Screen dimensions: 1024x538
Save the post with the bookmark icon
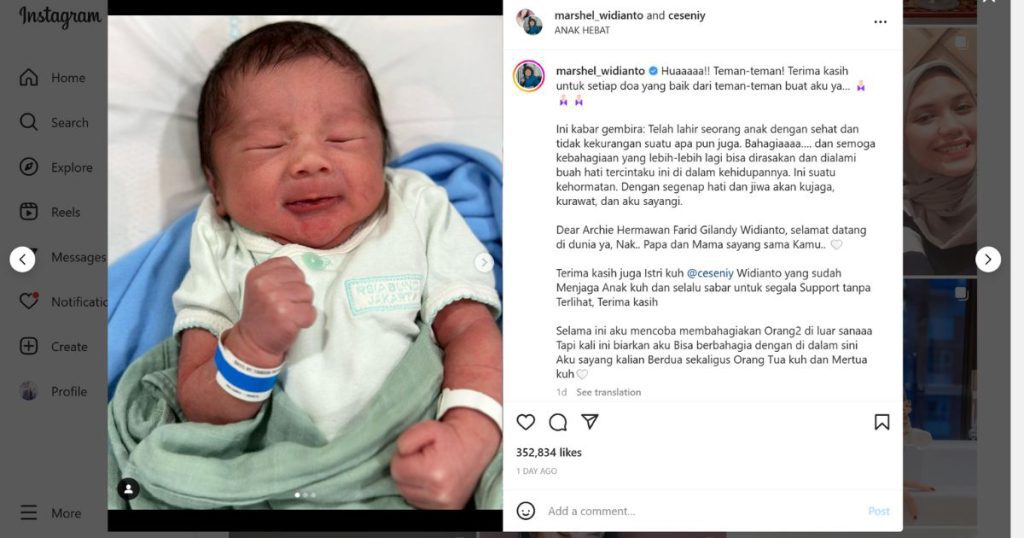click(882, 422)
